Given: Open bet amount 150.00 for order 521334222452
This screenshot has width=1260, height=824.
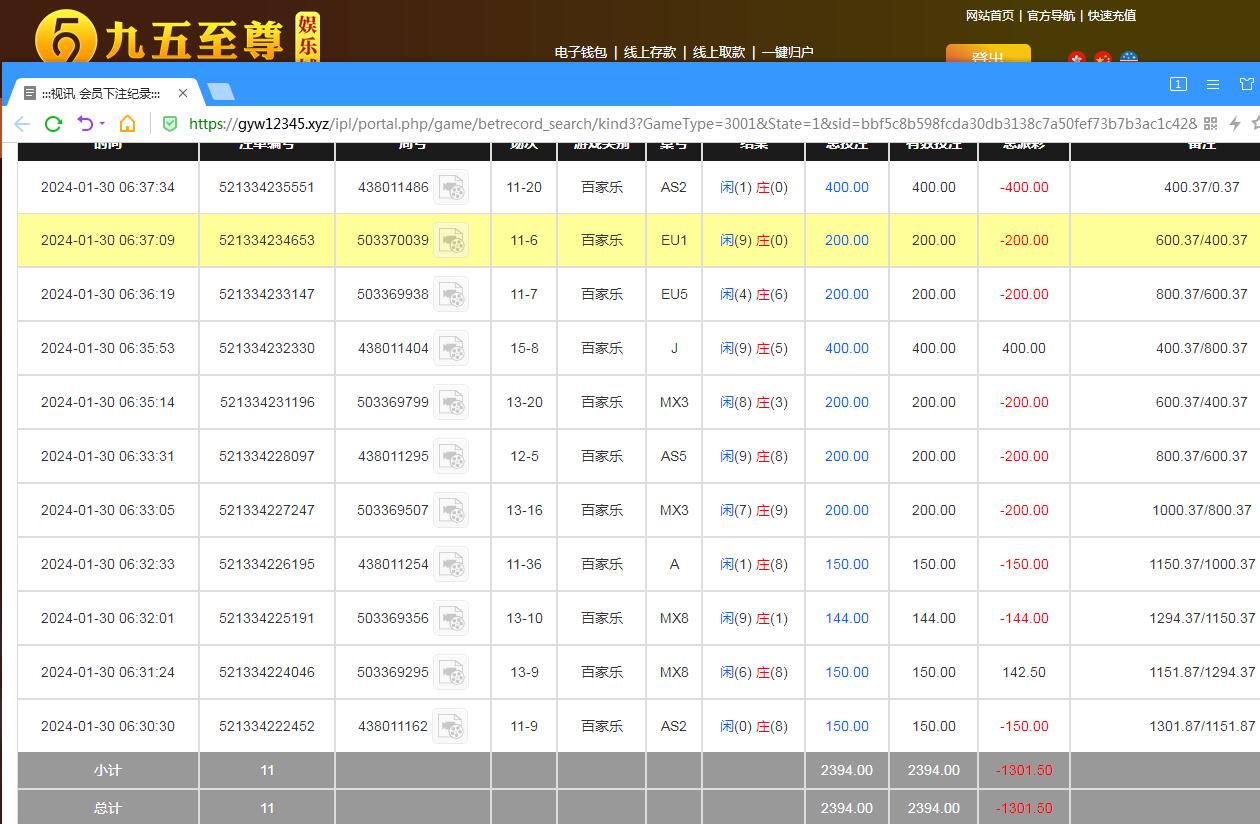Looking at the screenshot, I should [x=847, y=727].
